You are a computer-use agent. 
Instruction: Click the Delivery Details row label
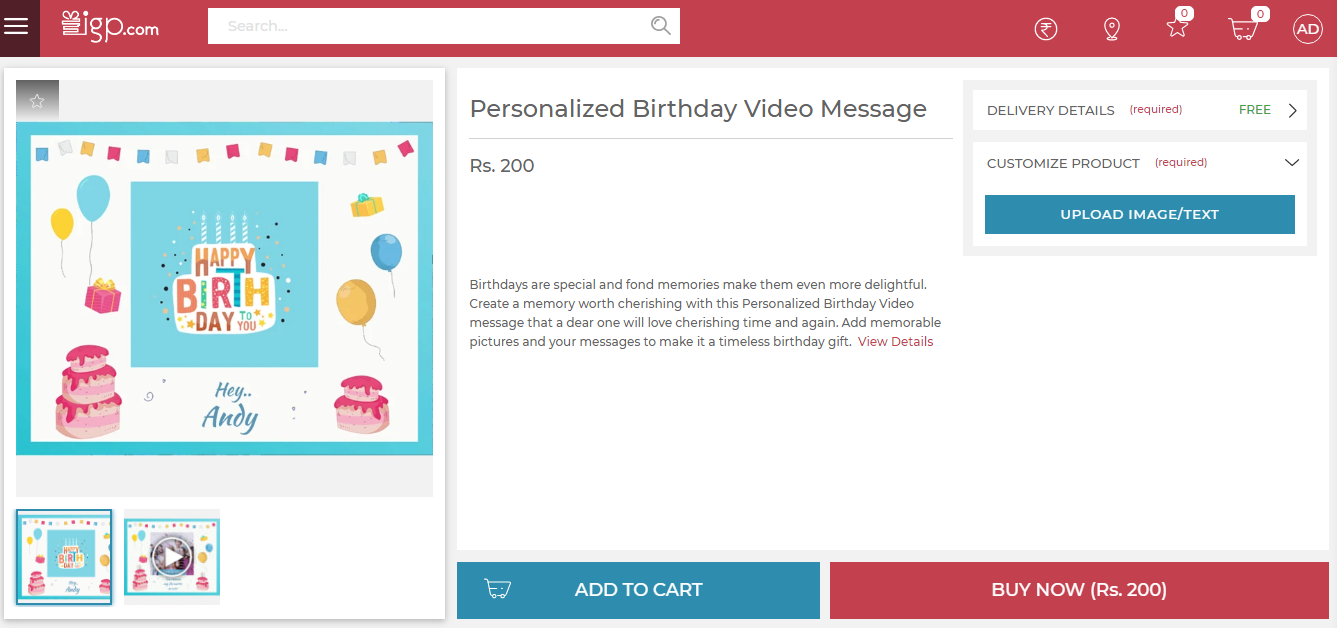(1050, 111)
